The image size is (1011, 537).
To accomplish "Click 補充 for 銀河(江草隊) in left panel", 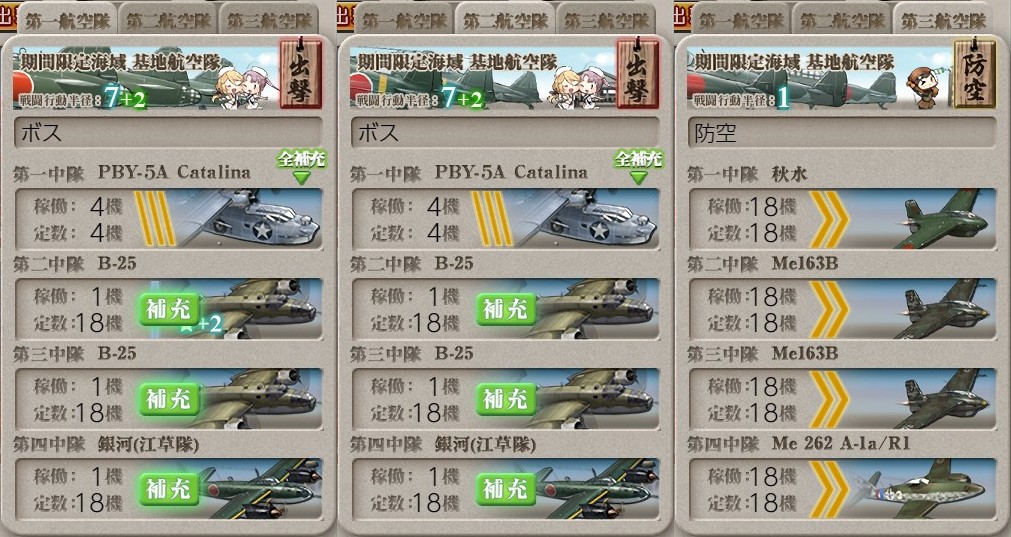I will pyautogui.click(x=170, y=490).
